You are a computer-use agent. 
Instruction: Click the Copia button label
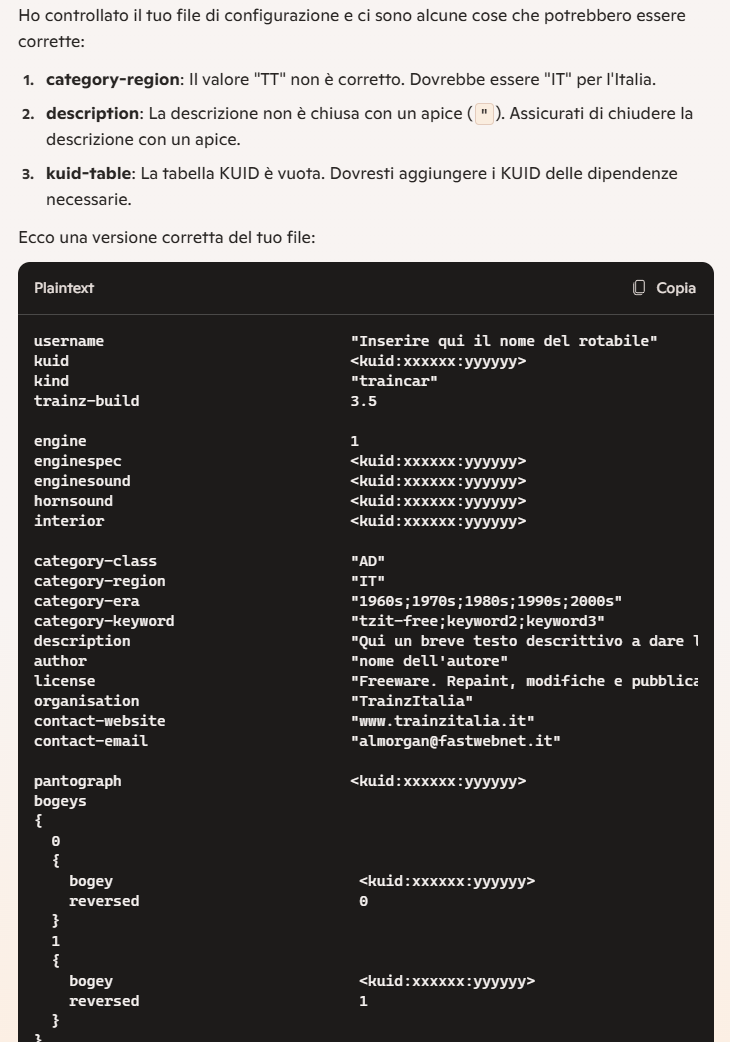(676, 288)
